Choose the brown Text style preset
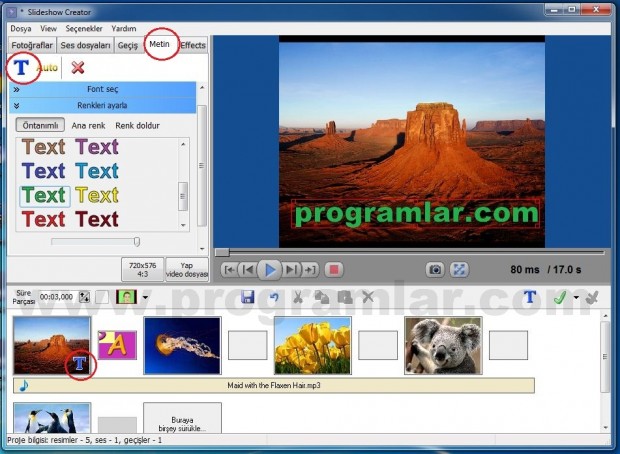Screen dimensions: 620x454 tap(43, 147)
